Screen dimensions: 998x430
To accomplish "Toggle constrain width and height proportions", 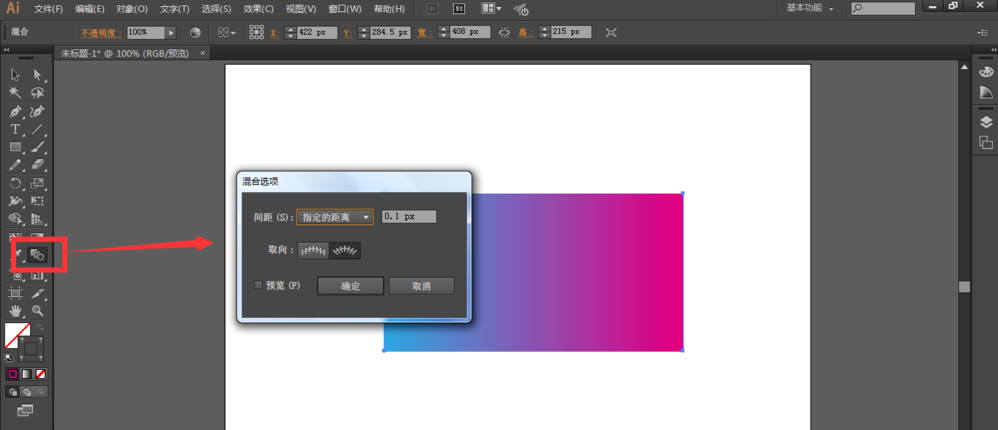I will coord(505,32).
